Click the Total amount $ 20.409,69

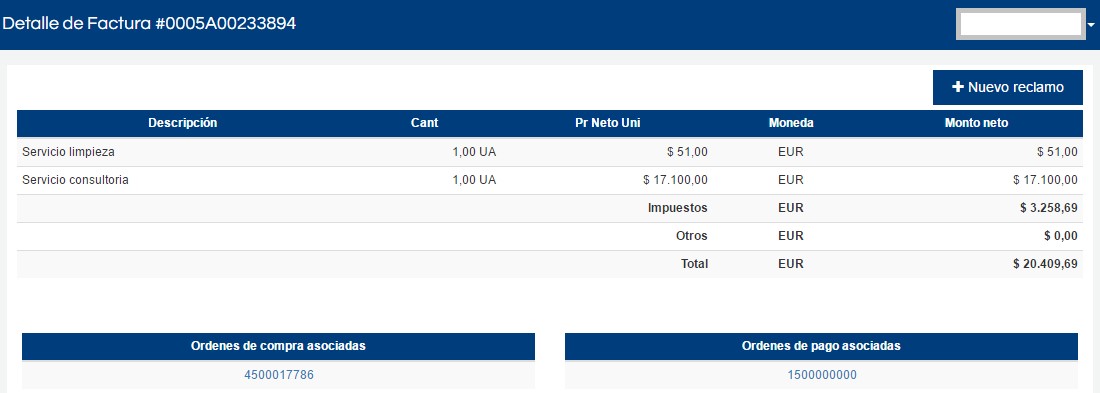(x=1045, y=264)
